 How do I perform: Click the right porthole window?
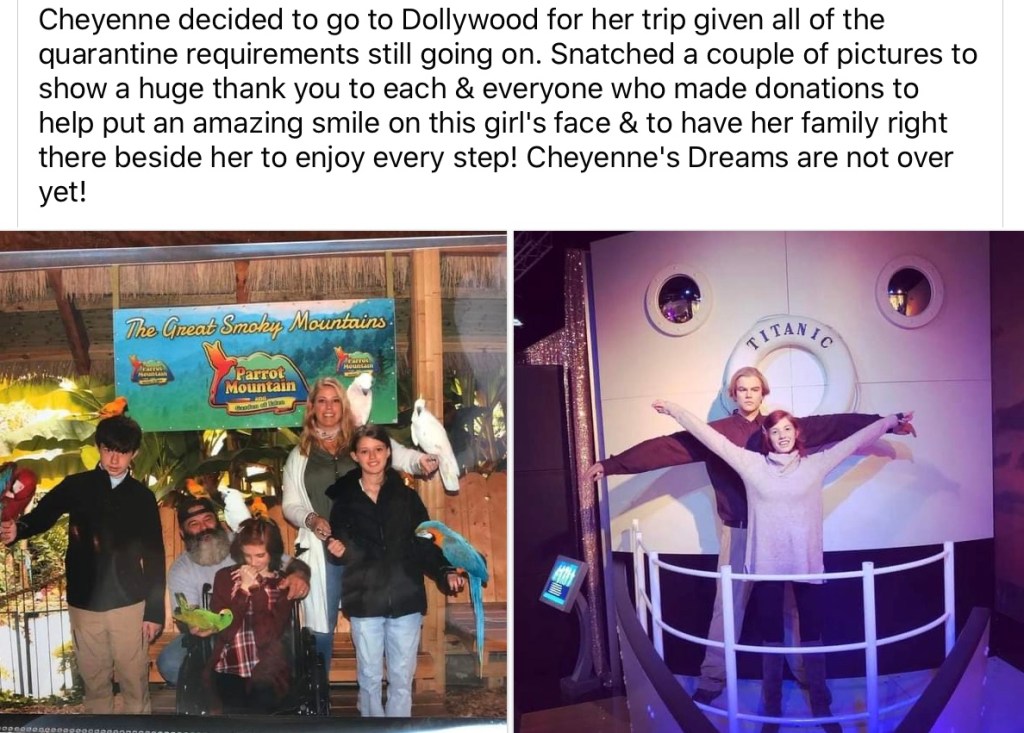(909, 291)
